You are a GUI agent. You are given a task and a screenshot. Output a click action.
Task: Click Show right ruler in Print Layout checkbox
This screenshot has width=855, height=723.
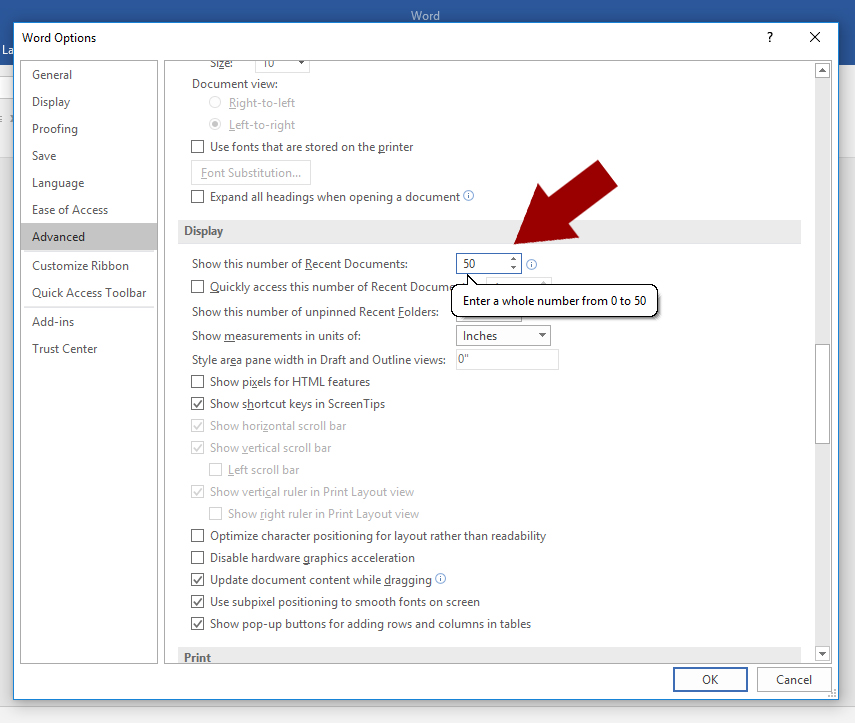tap(215, 514)
